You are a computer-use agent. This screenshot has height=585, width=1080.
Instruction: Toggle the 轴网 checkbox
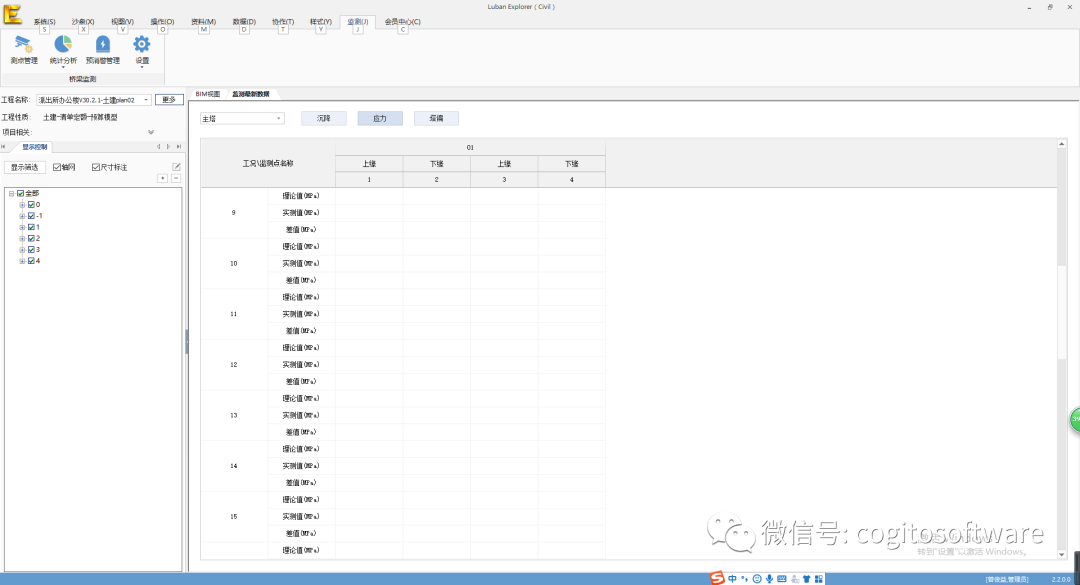pyautogui.click(x=57, y=167)
